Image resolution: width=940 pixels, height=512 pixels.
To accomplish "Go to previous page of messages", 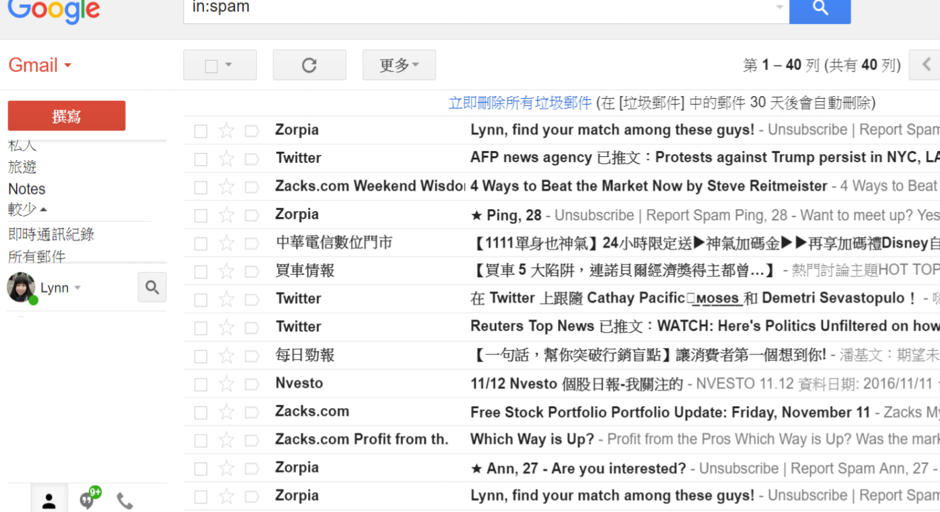I will [926, 65].
